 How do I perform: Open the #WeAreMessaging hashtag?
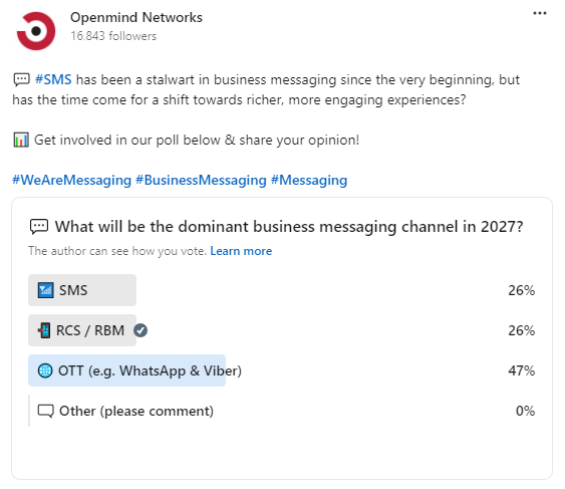[72, 180]
